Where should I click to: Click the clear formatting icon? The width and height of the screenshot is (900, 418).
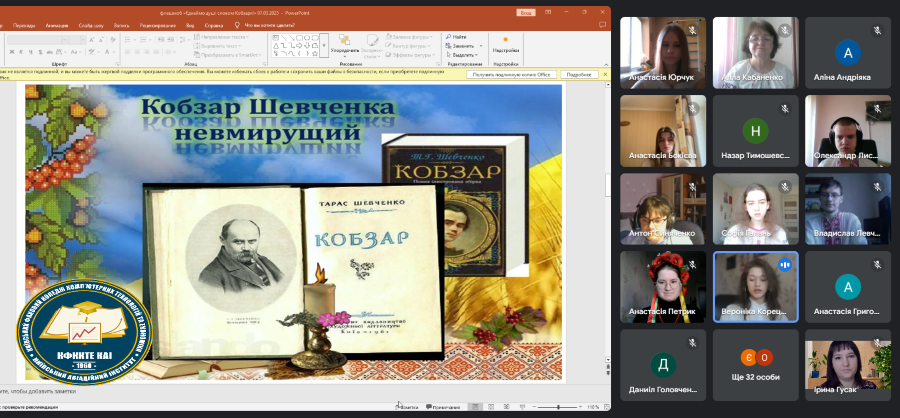tap(113, 40)
